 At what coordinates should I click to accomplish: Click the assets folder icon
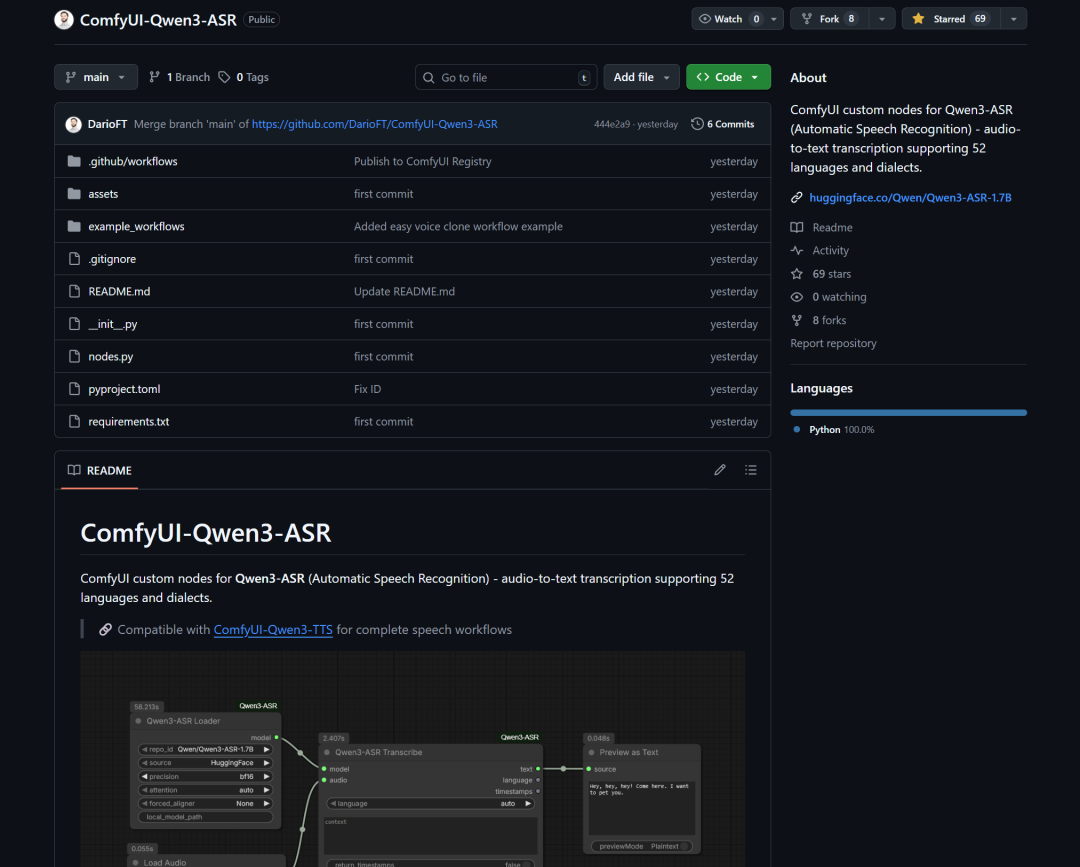(x=74, y=194)
